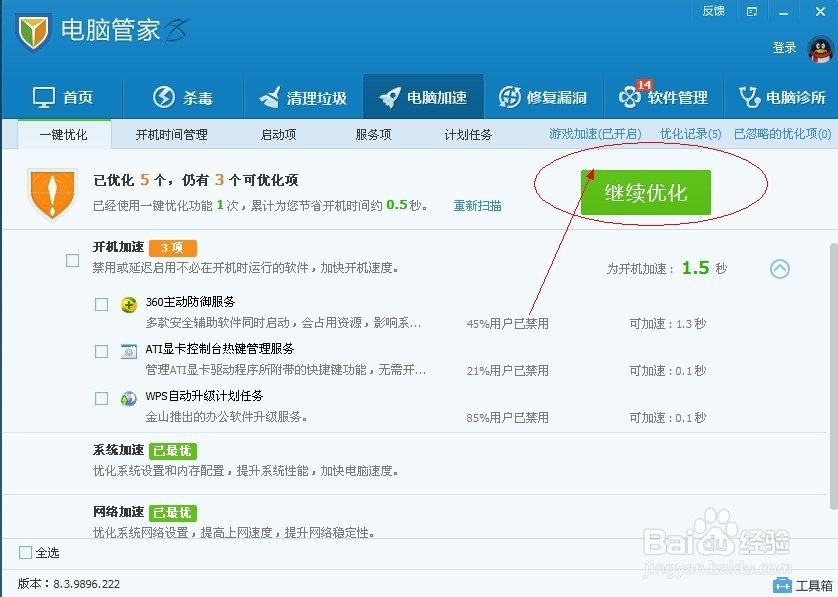
Task: Toggle the 全选 select-all checkbox
Action: (25, 552)
